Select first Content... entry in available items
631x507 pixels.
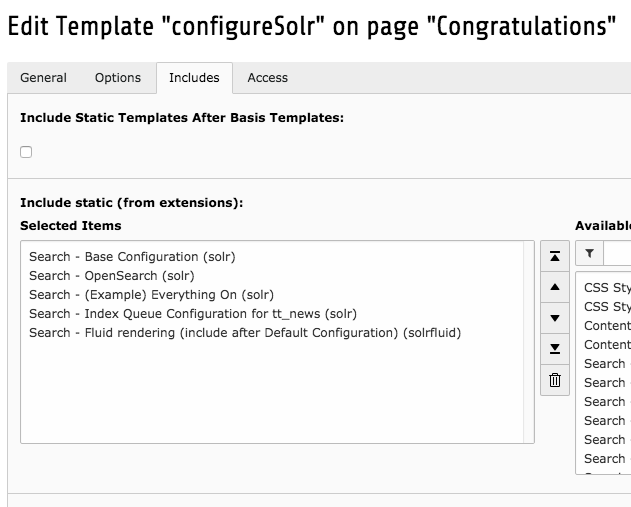click(x=607, y=326)
